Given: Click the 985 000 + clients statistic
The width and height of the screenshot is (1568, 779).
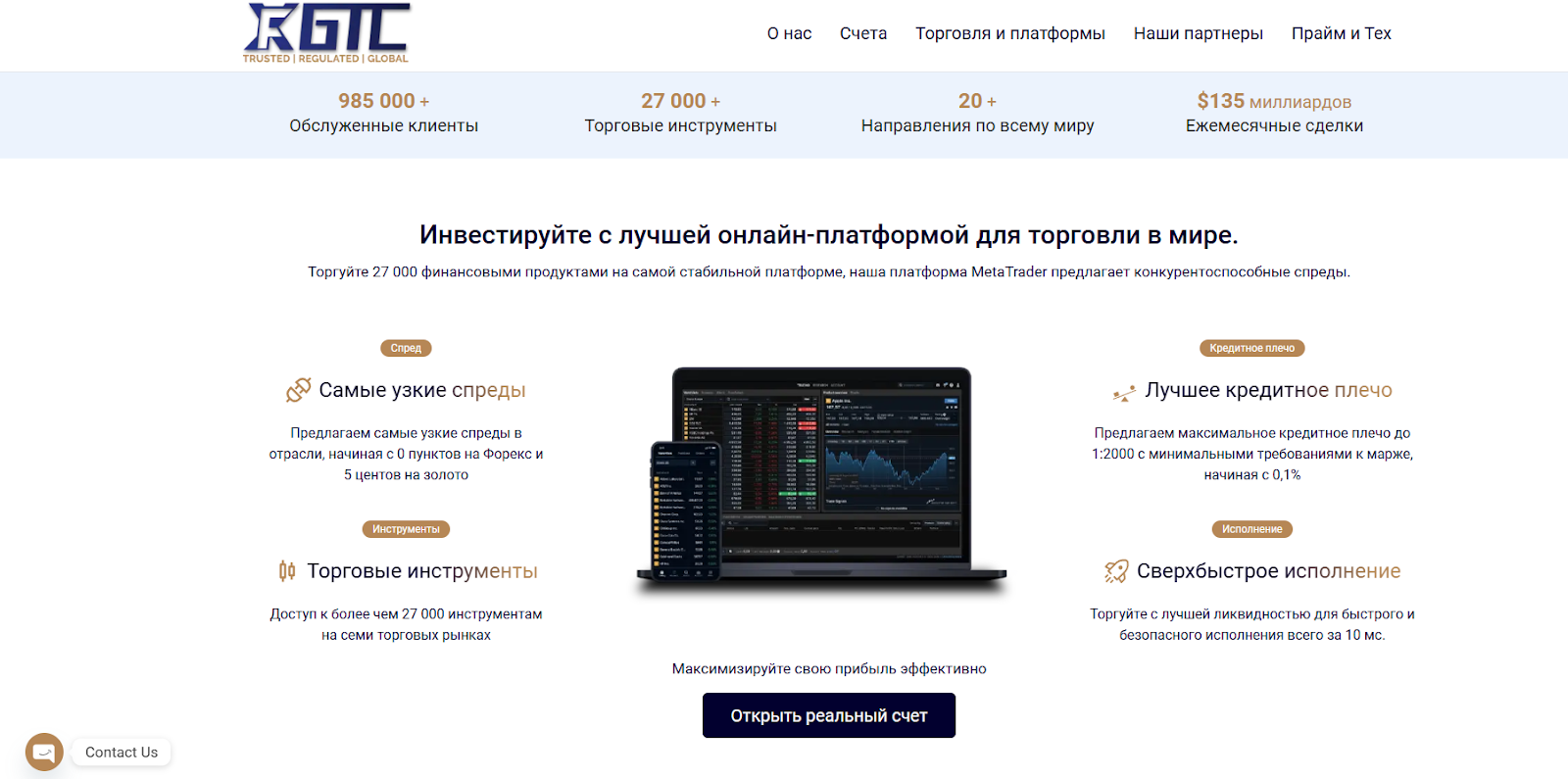Looking at the screenshot, I should [384, 101].
